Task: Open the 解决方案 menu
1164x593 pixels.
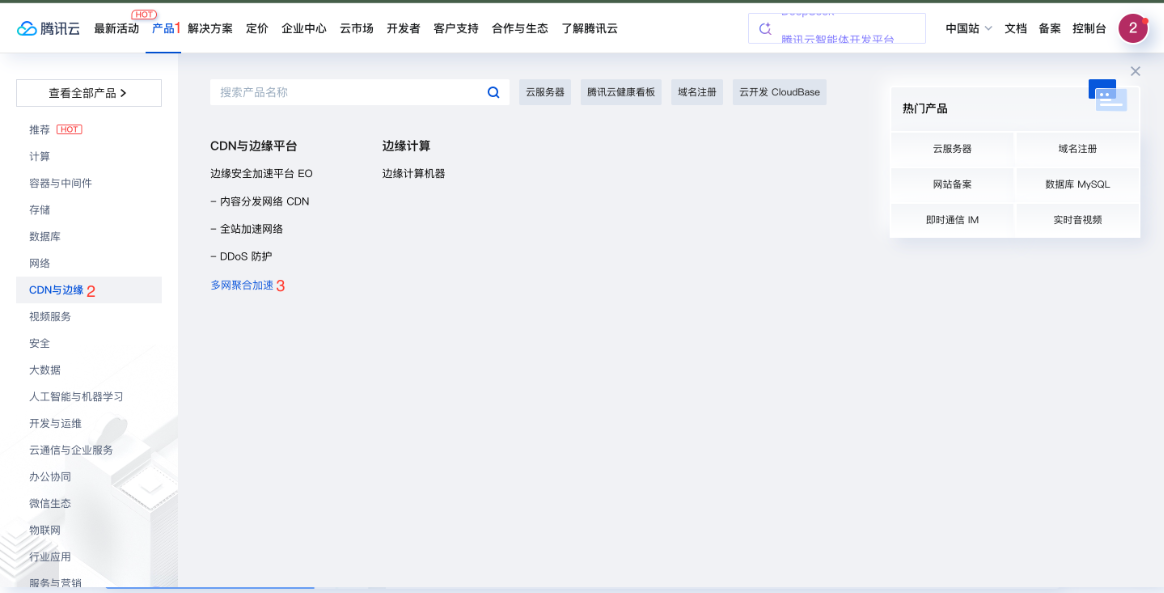Action: point(210,28)
